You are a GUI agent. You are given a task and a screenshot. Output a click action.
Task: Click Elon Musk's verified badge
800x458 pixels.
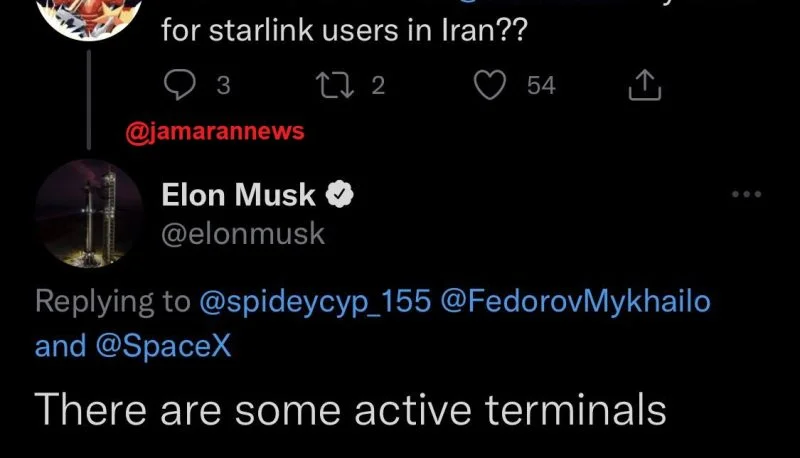(340, 194)
